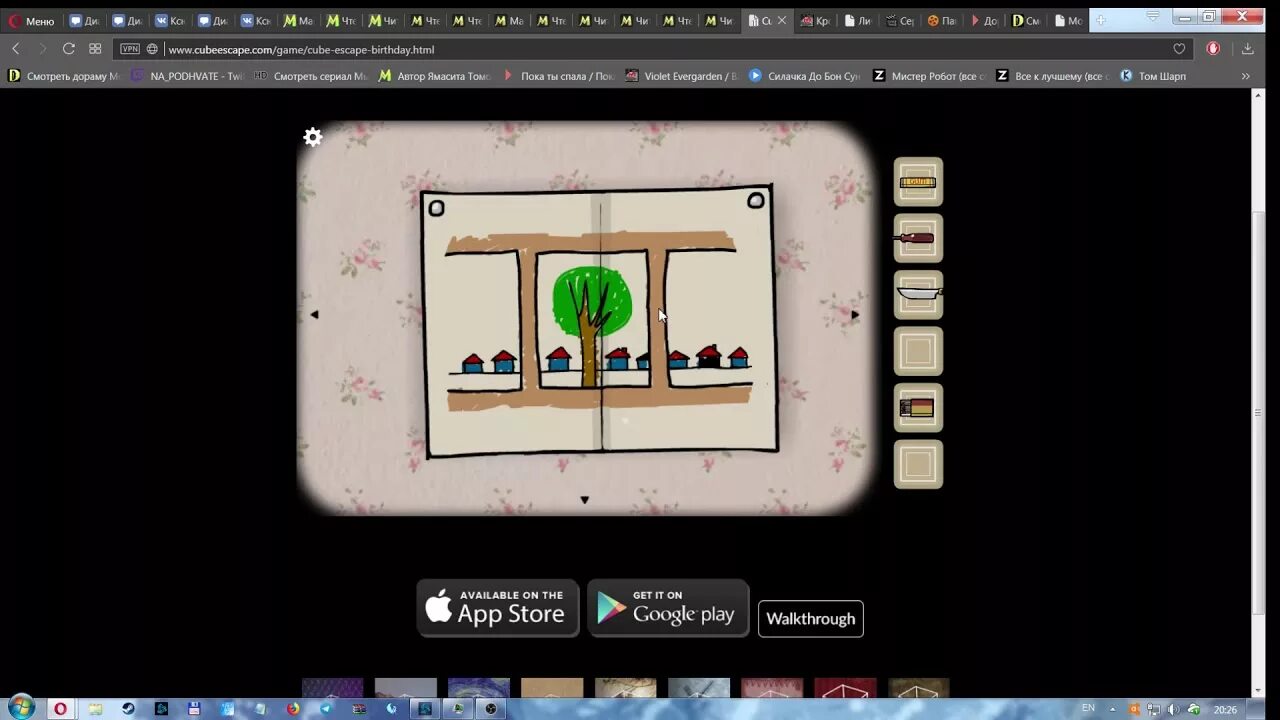
Task: Open 'Силачка До Бон Сун' bookmark
Action: (x=806, y=76)
